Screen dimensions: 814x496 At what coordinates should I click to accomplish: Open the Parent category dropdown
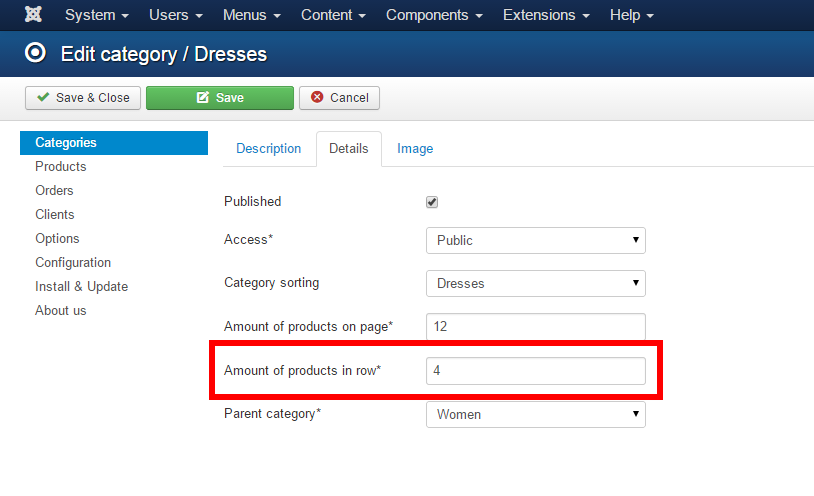point(535,414)
